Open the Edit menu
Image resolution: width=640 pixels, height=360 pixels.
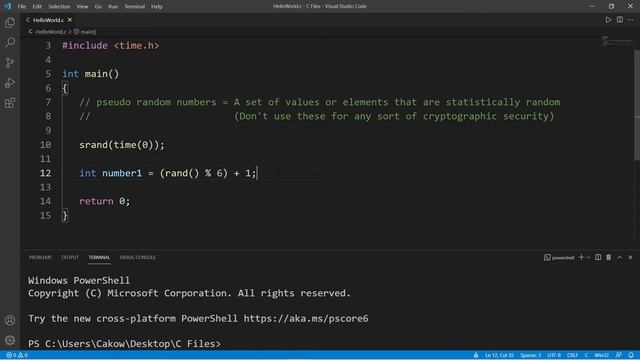tap(37, 7)
